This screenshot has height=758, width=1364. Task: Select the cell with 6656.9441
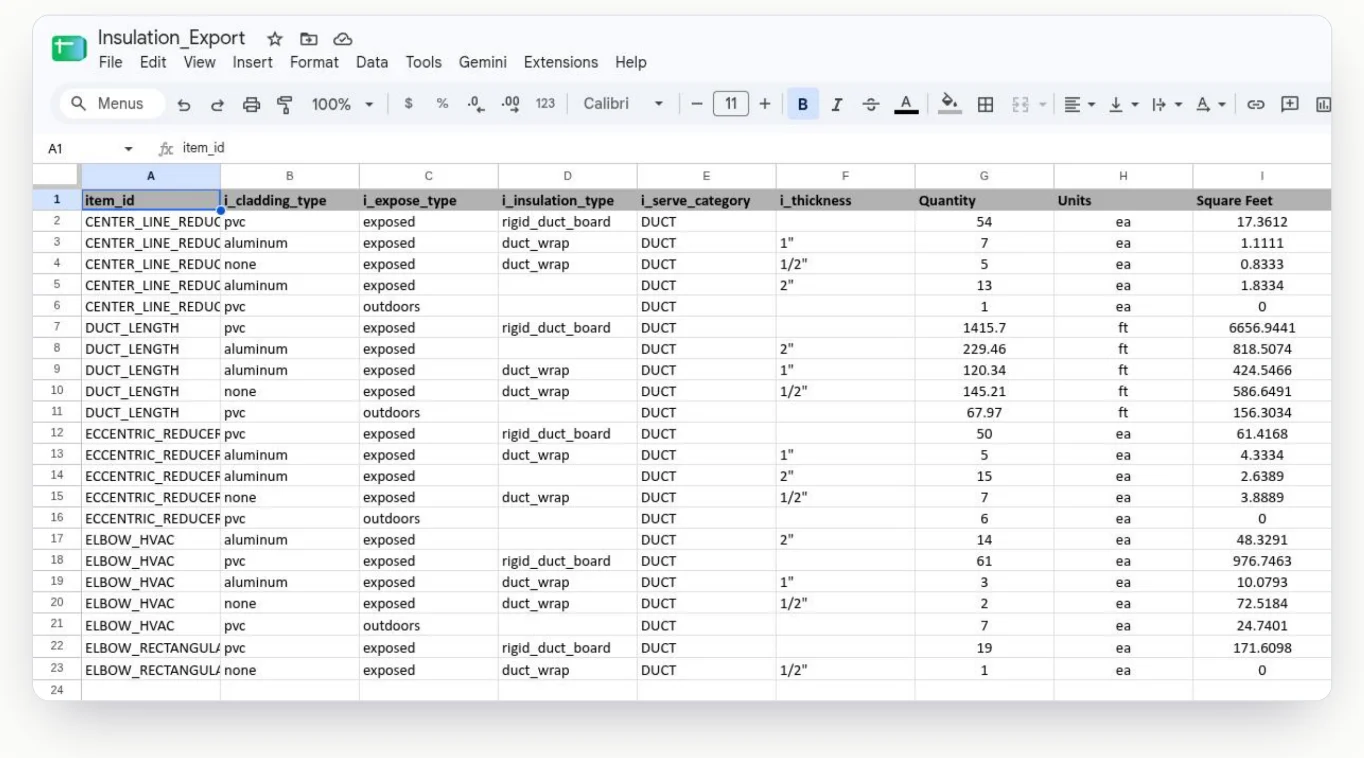(x=1262, y=328)
